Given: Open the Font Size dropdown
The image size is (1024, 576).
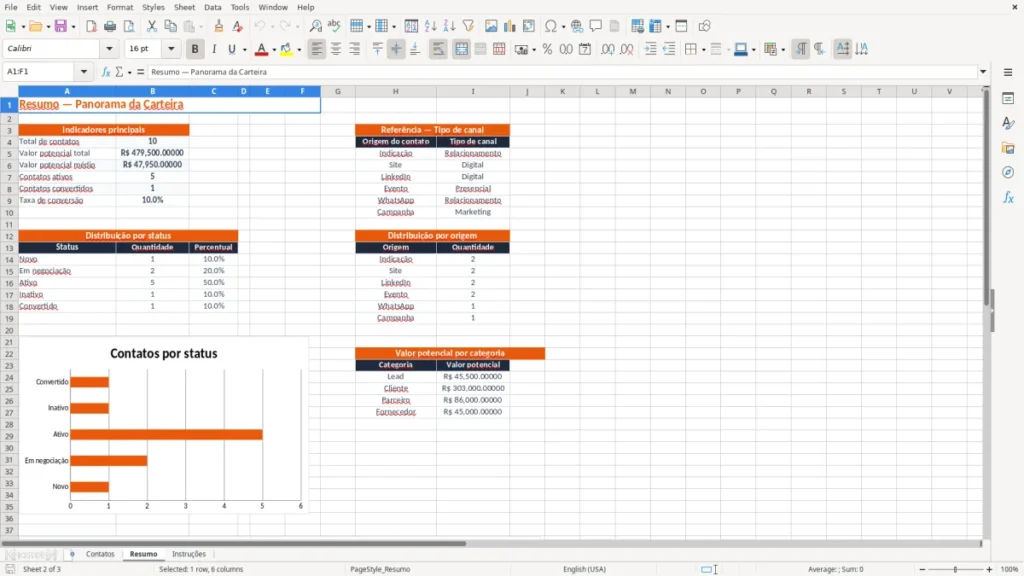Looking at the screenshot, I should coord(171,48).
